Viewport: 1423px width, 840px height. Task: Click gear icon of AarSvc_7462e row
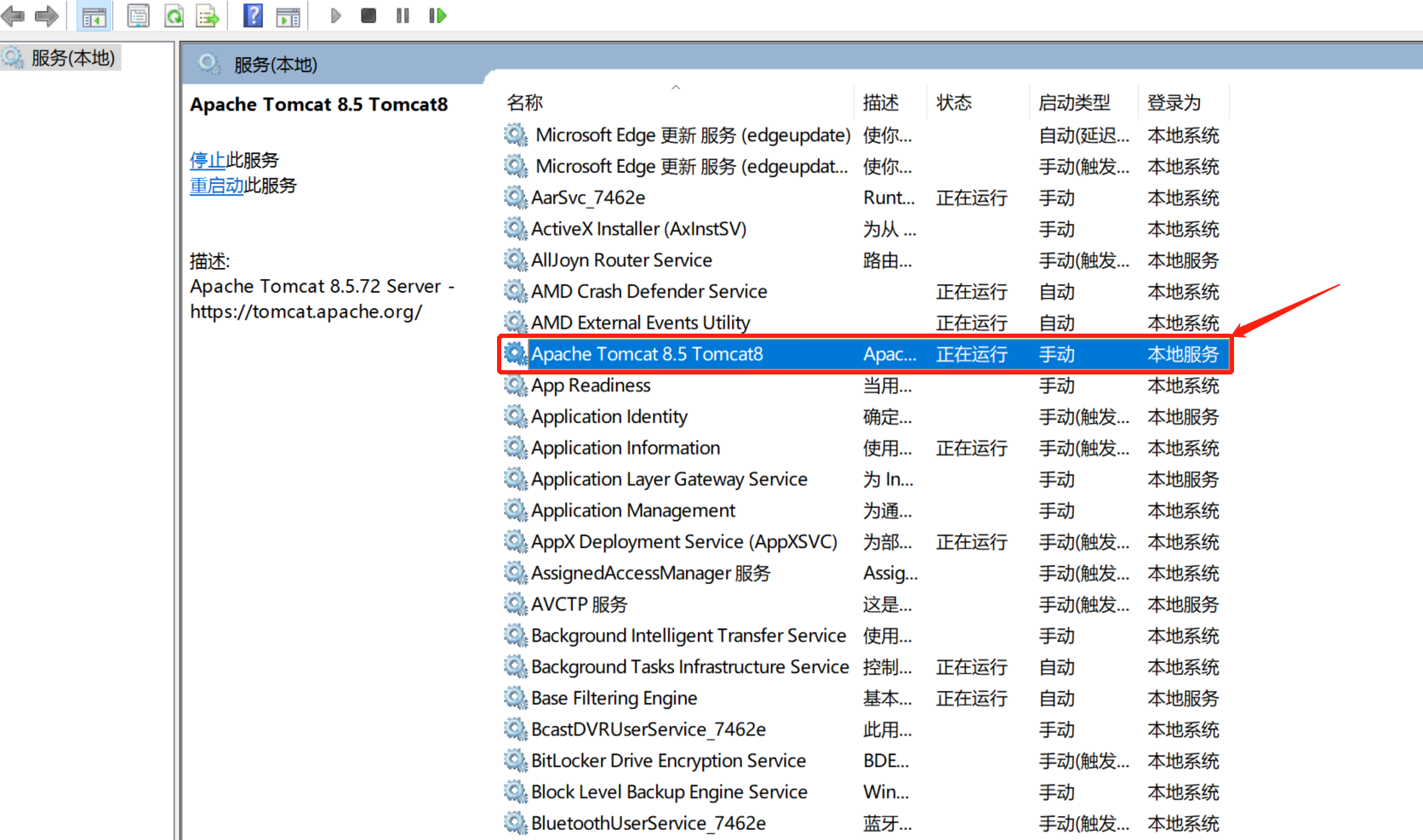coord(516,197)
